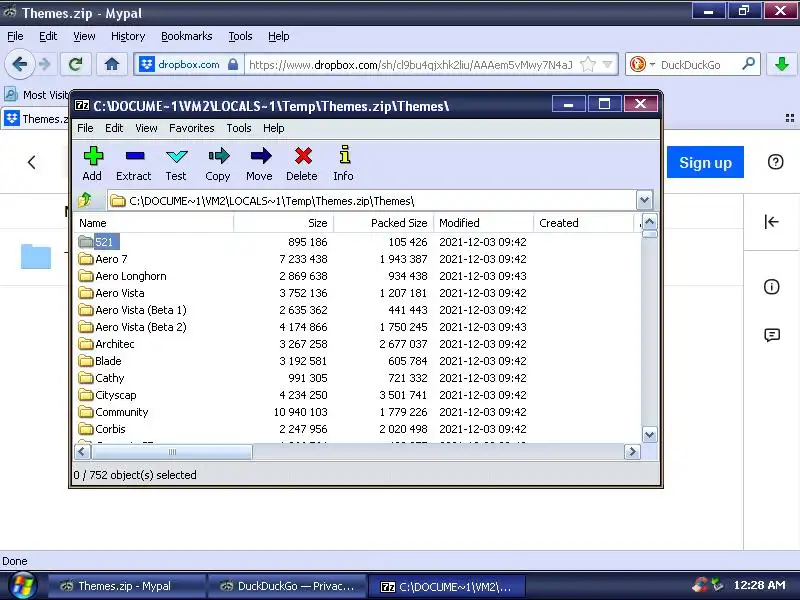The height and width of the screenshot is (600, 800).
Task: Click the search magnifier icon
Action: tap(748, 64)
